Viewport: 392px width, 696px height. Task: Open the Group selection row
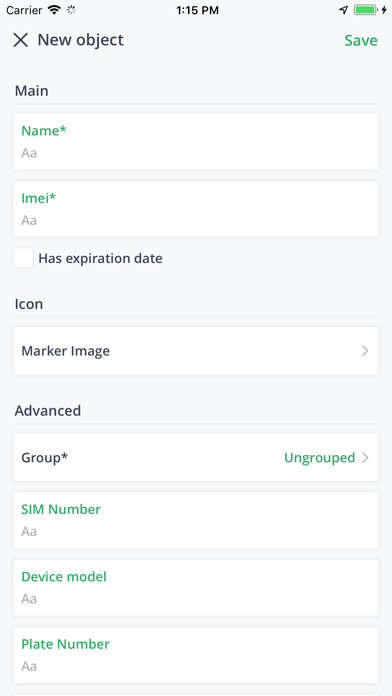(196, 457)
